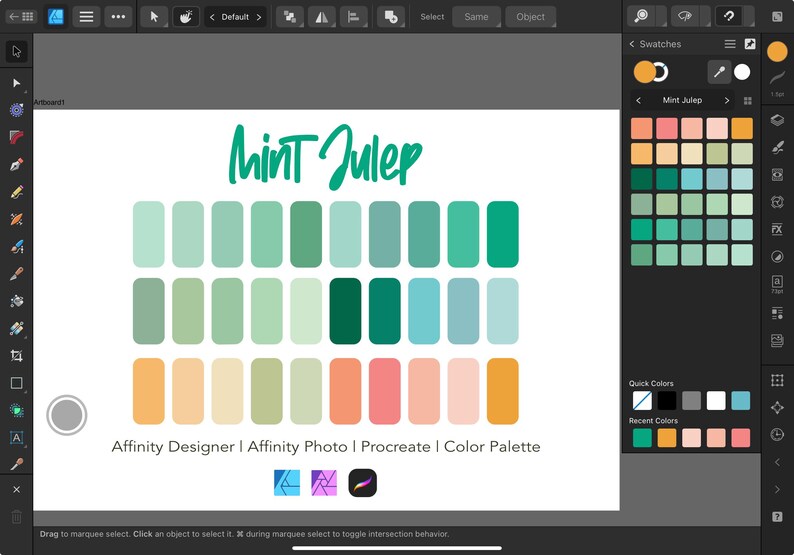
Task: Open the Layers studio
Action: [777, 120]
